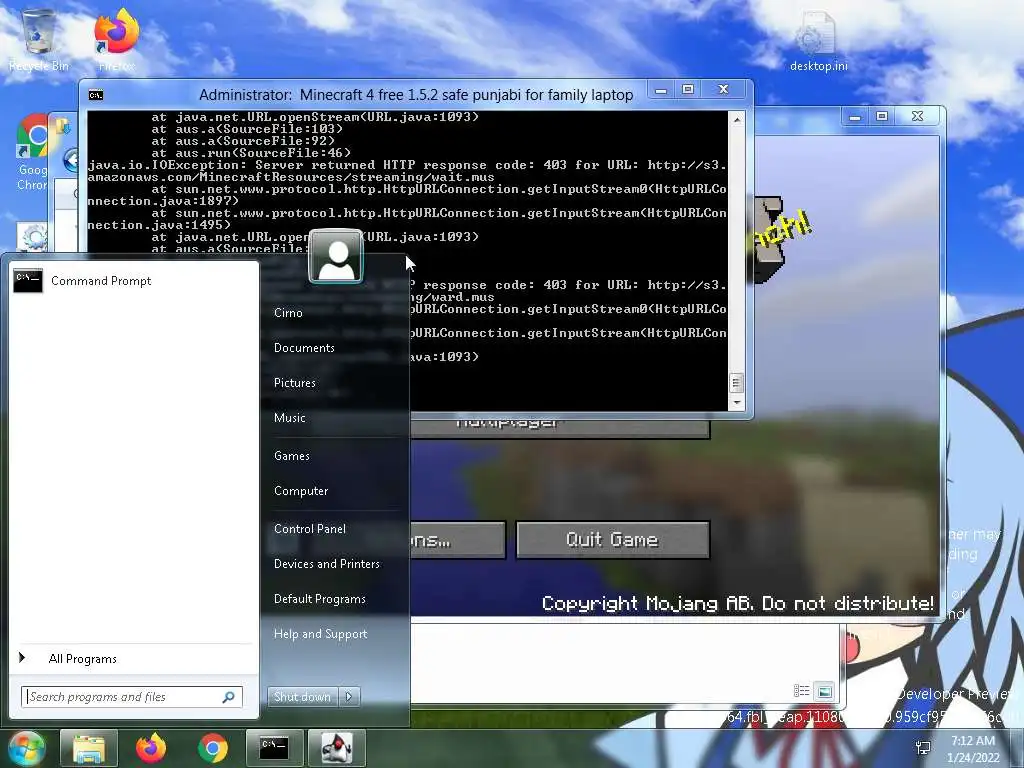
Task: Click the console scrollbar down arrow
Action: tap(737, 402)
